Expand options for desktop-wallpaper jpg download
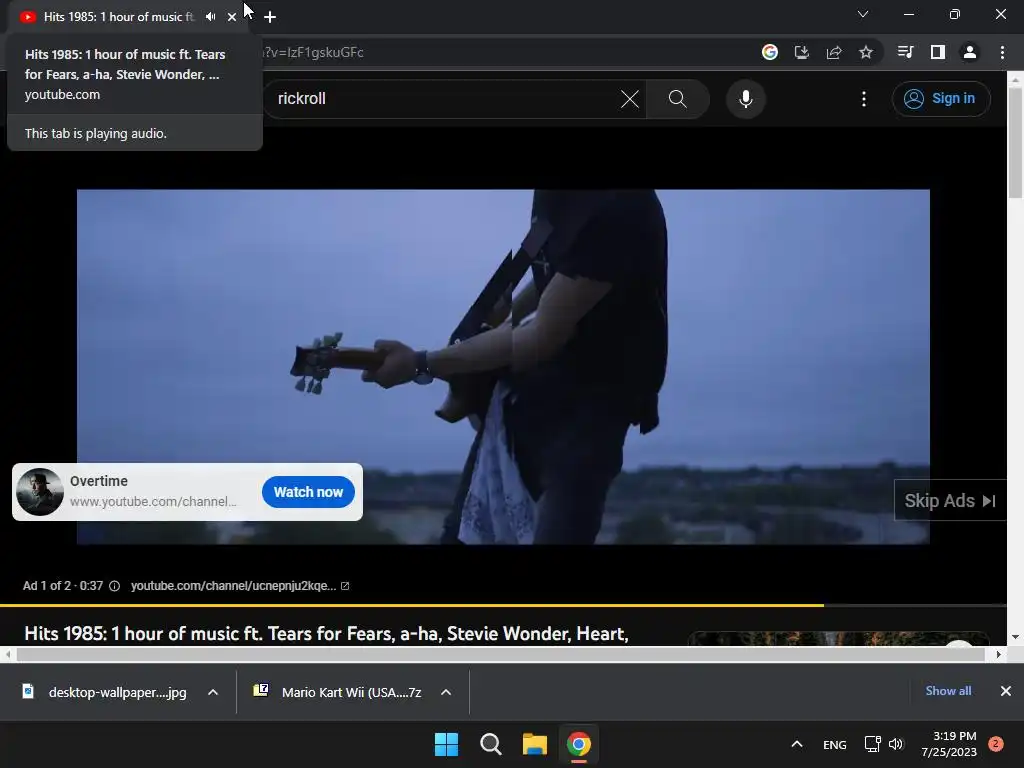 coord(213,692)
